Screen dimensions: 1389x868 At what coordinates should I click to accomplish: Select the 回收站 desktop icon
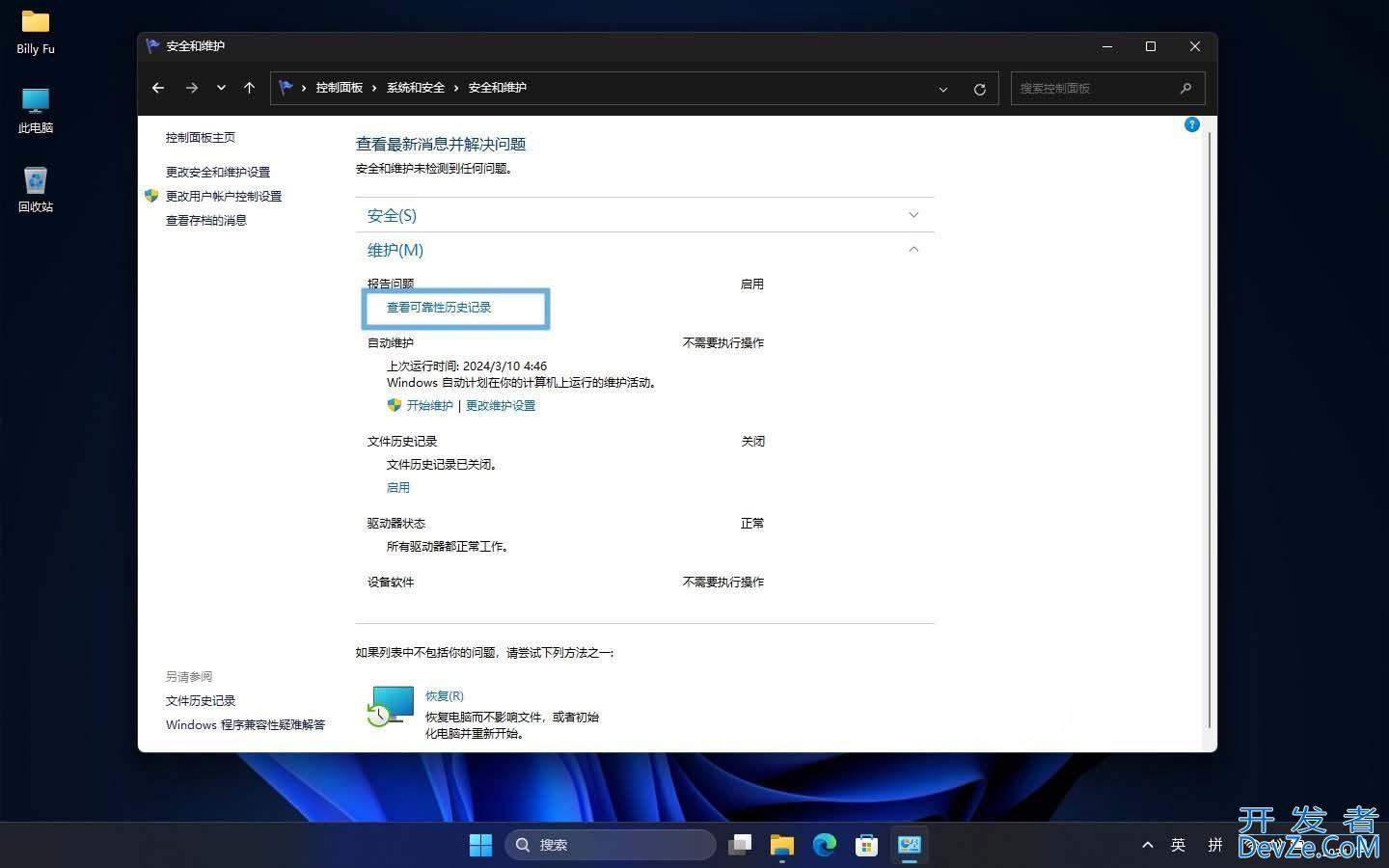pos(36,189)
